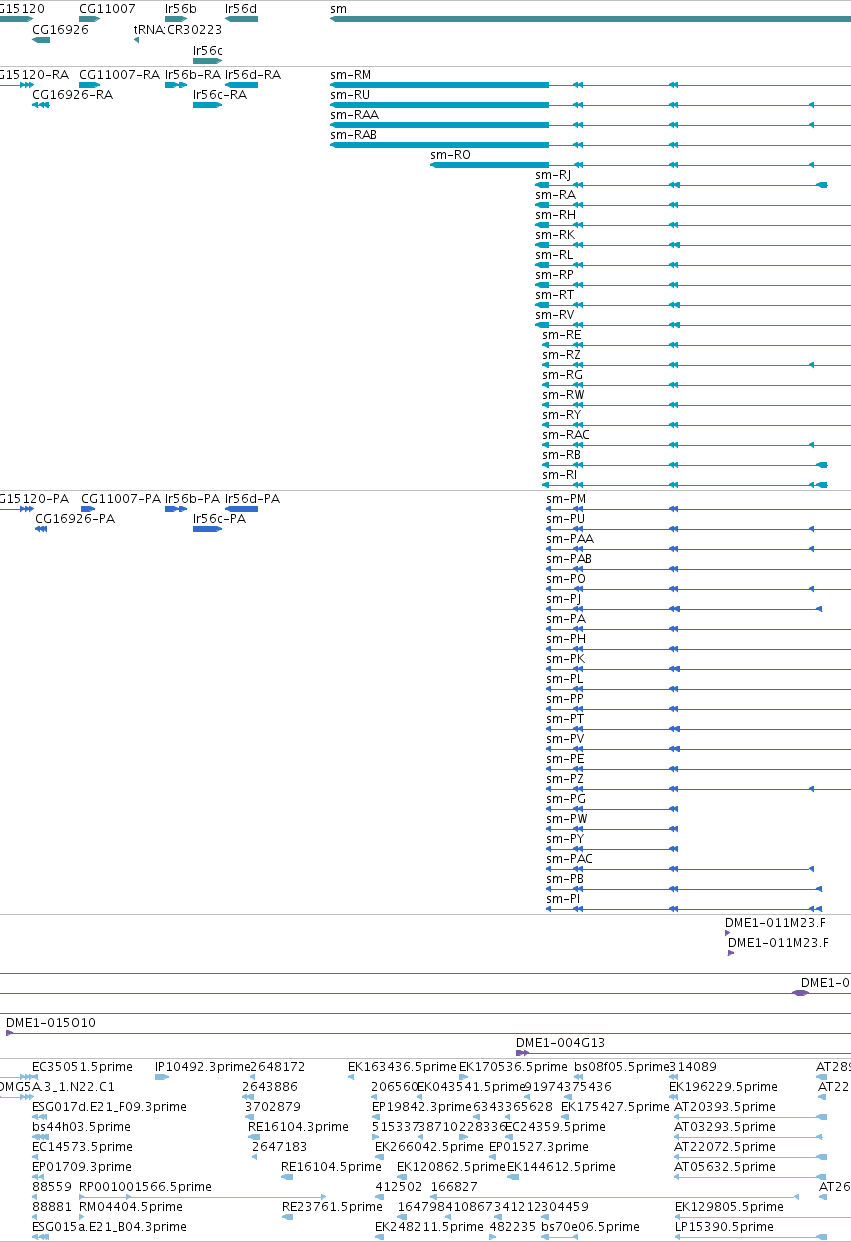The height and width of the screenshot is (1242, 851).
Task: Select transcript sm-RL
Action: coord(693,265)
